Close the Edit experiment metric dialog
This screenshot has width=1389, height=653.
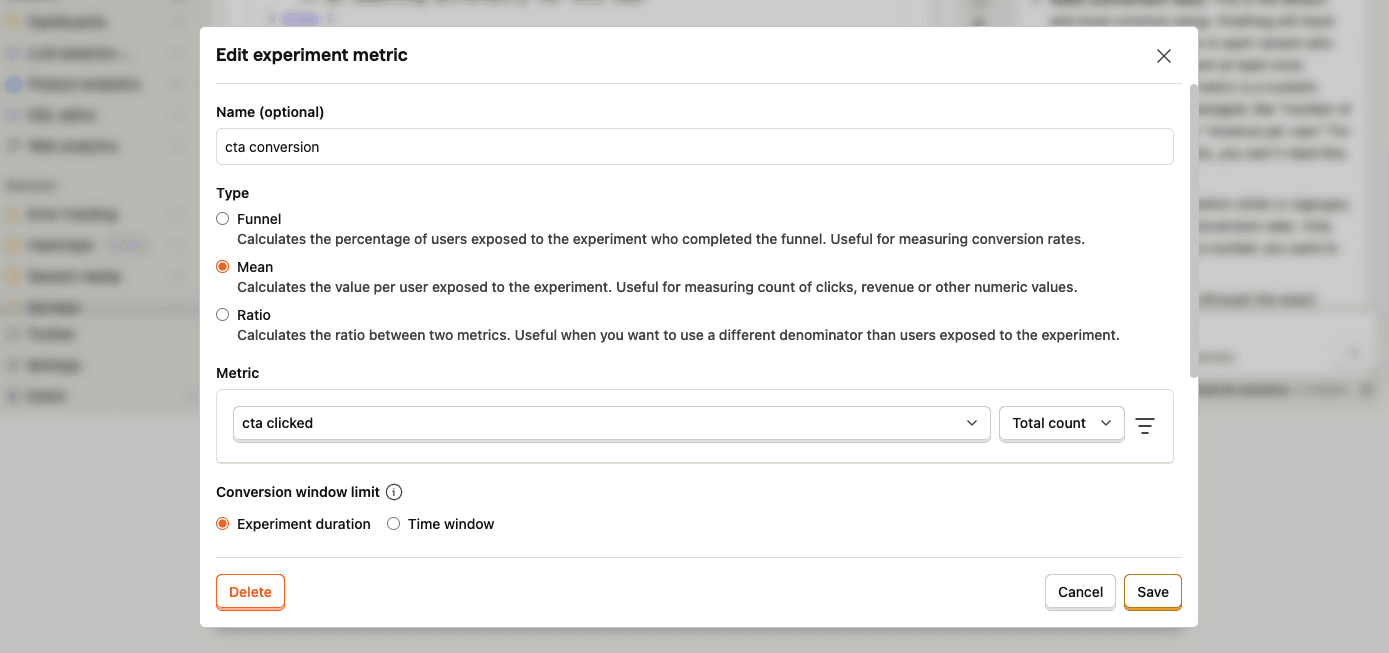click(1163, 56)
